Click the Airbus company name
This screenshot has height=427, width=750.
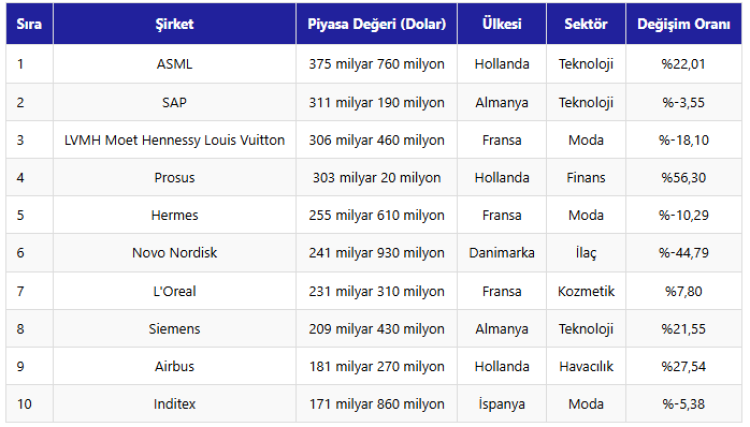coord(175,366)
